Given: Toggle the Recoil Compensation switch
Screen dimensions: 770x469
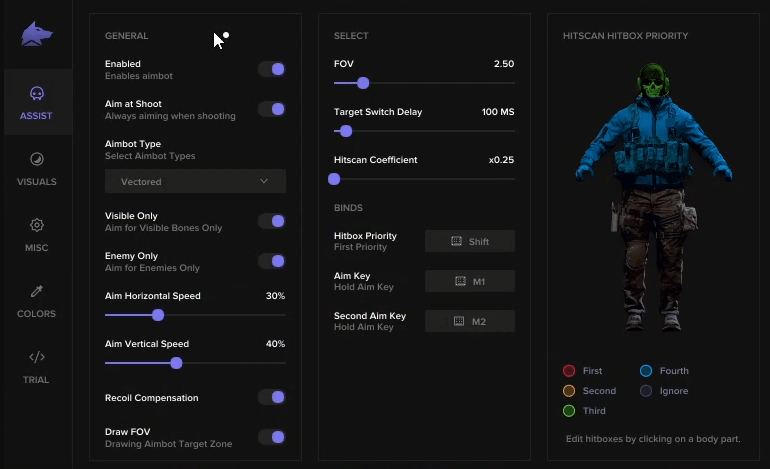Looking at the screenshot, I should (272, 397).
